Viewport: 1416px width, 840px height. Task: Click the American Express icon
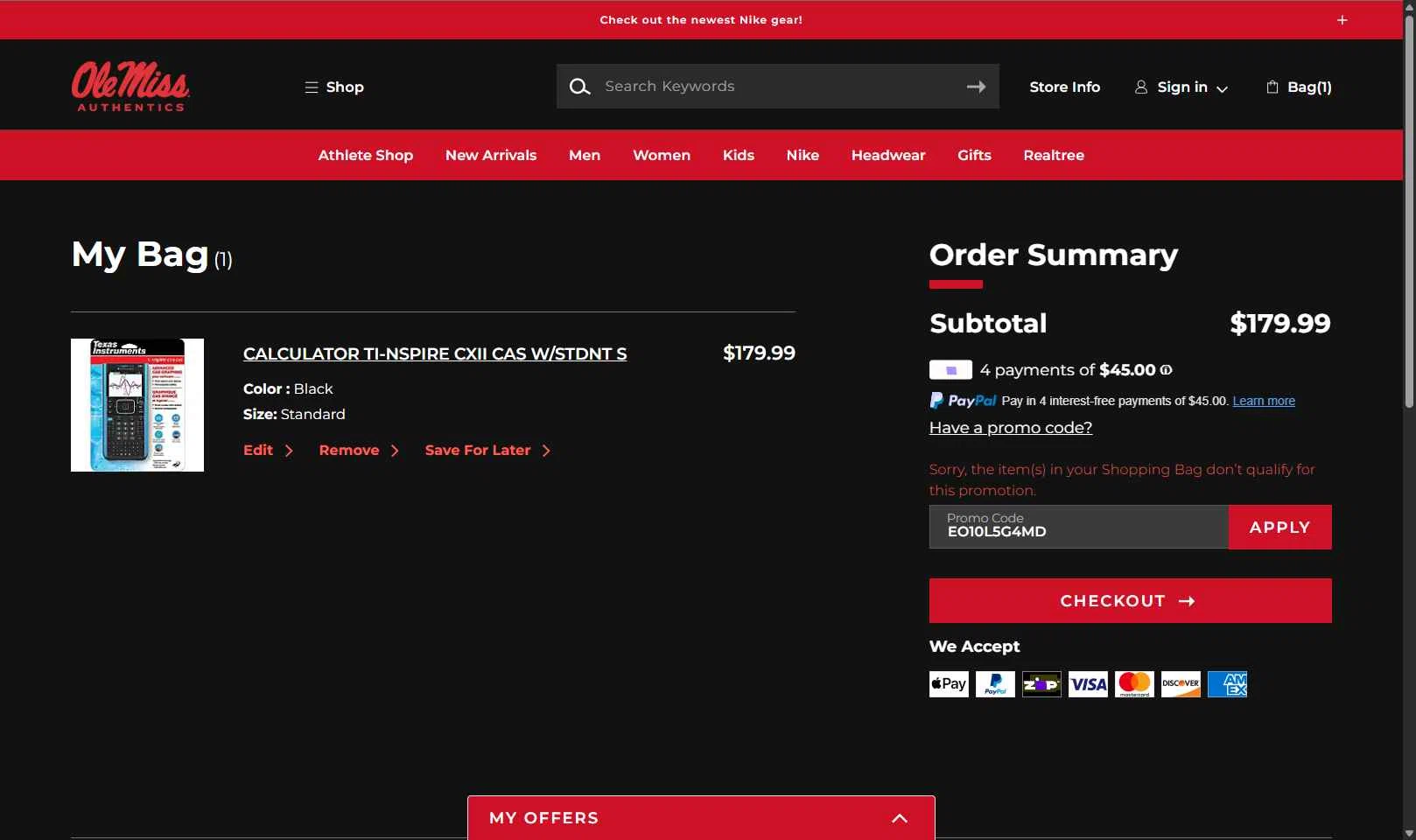(1227, 684)
